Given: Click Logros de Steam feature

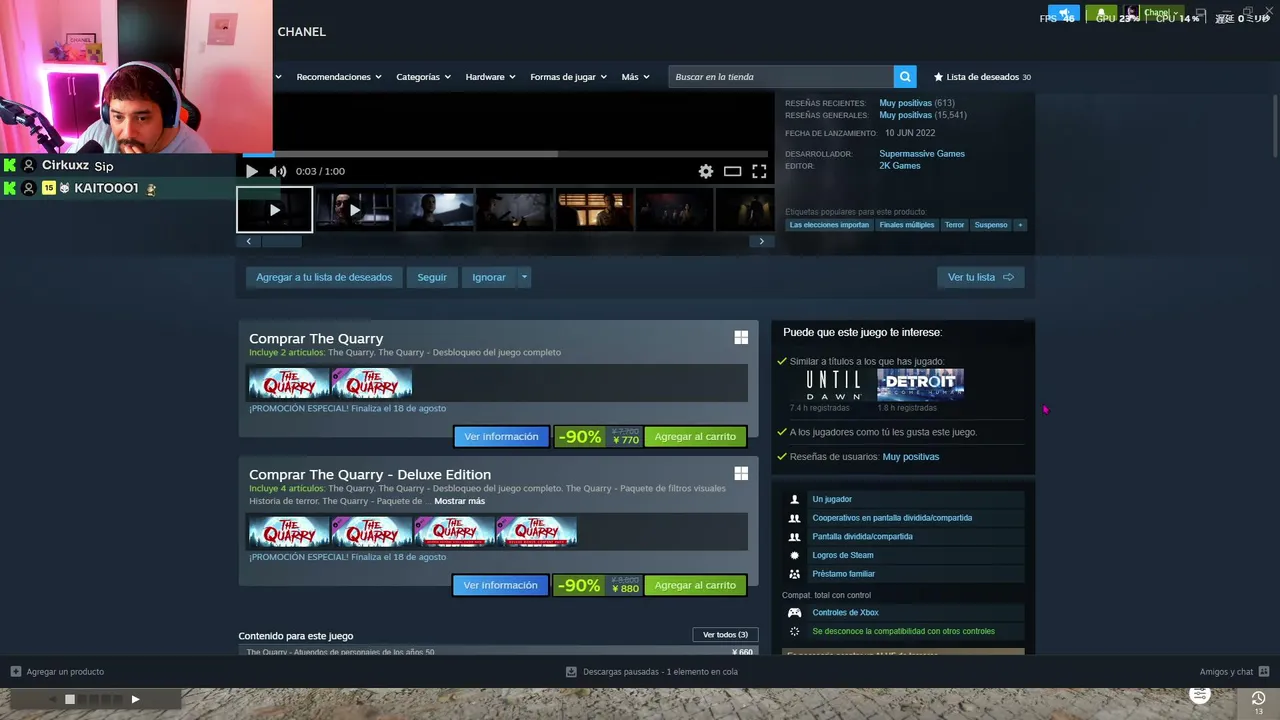Looking at the screenshot, I should click(x=904, y=555).
